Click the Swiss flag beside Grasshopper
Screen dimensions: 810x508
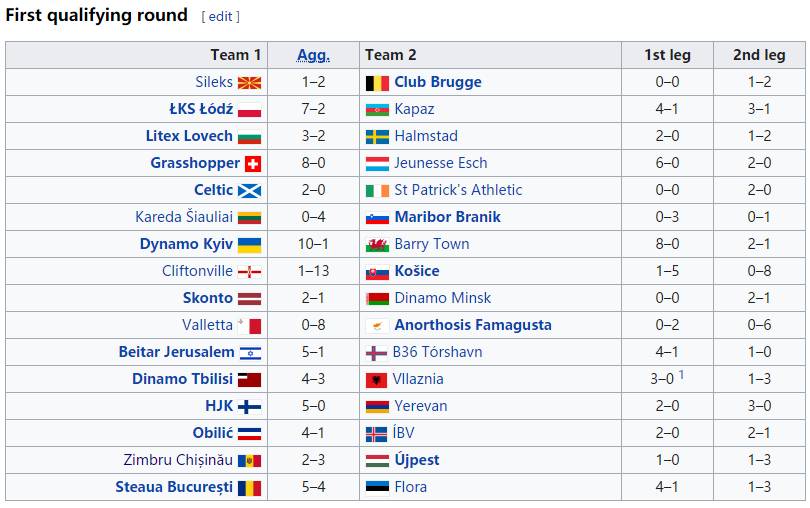tap(252, 164)
